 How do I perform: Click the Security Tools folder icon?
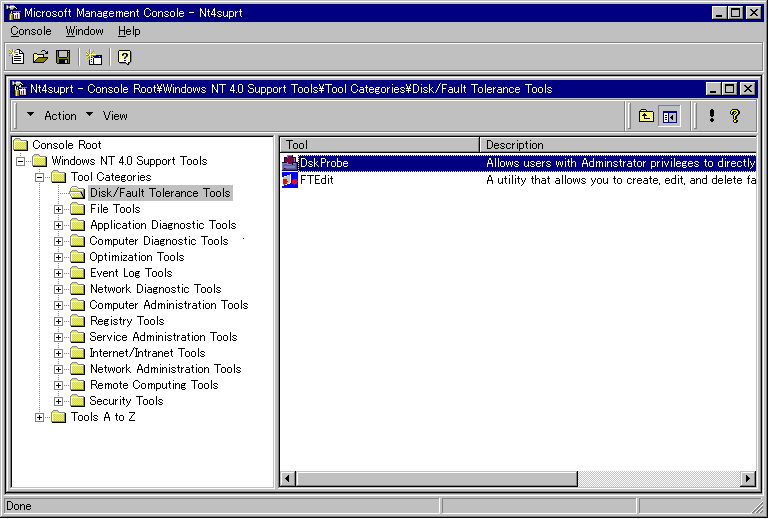pos(77,401)
